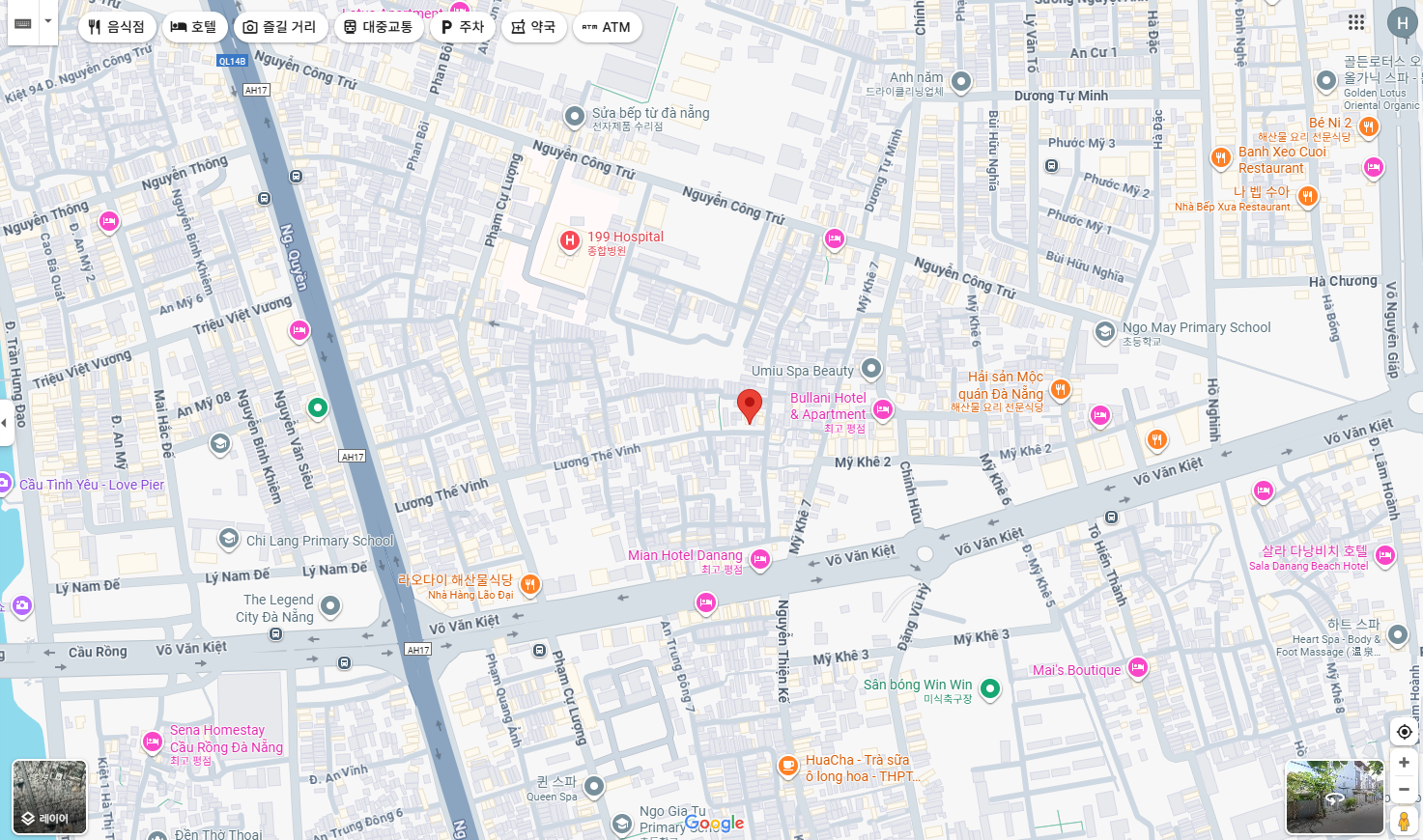
Task: Click the Lương Thế Vinh street label near Ngô Quyền
Action: coord(441,494)
